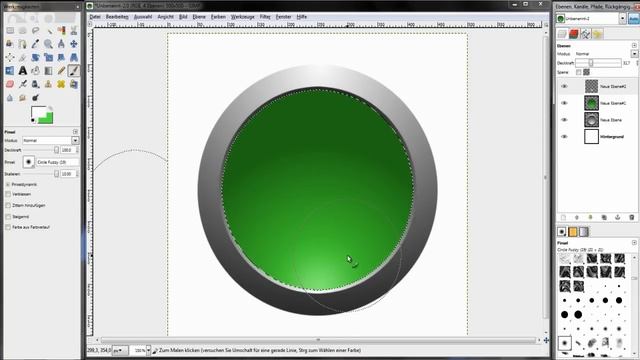Screen dimensions: 640x360
Task: Select the Fuzzy Select magic wand tool
Action: point(49,31)
